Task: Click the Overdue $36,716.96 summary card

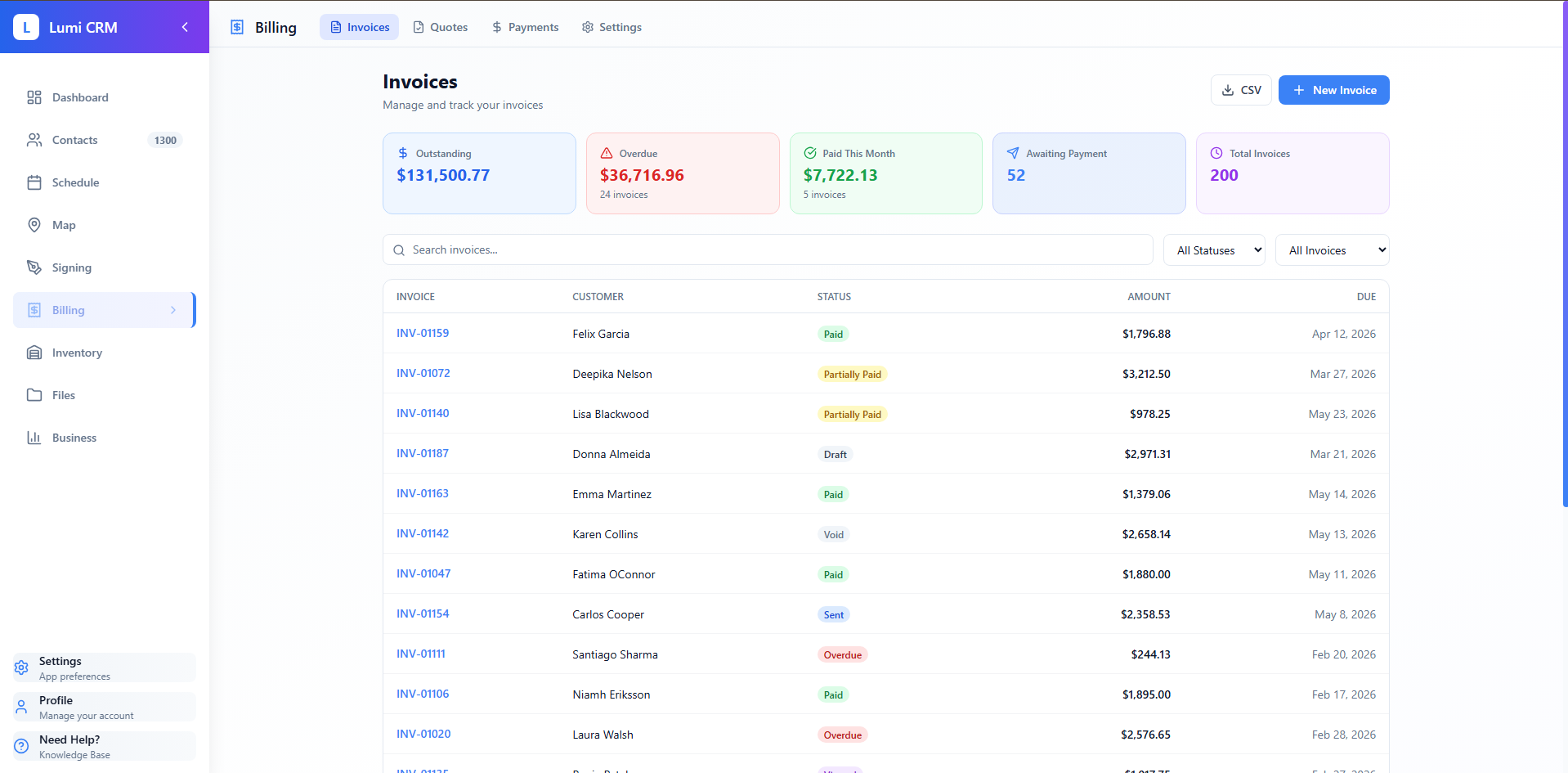Action: 683,173
